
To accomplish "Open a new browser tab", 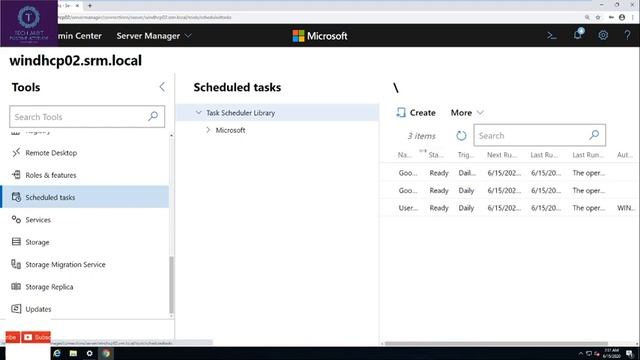I will tap(90, 6).
